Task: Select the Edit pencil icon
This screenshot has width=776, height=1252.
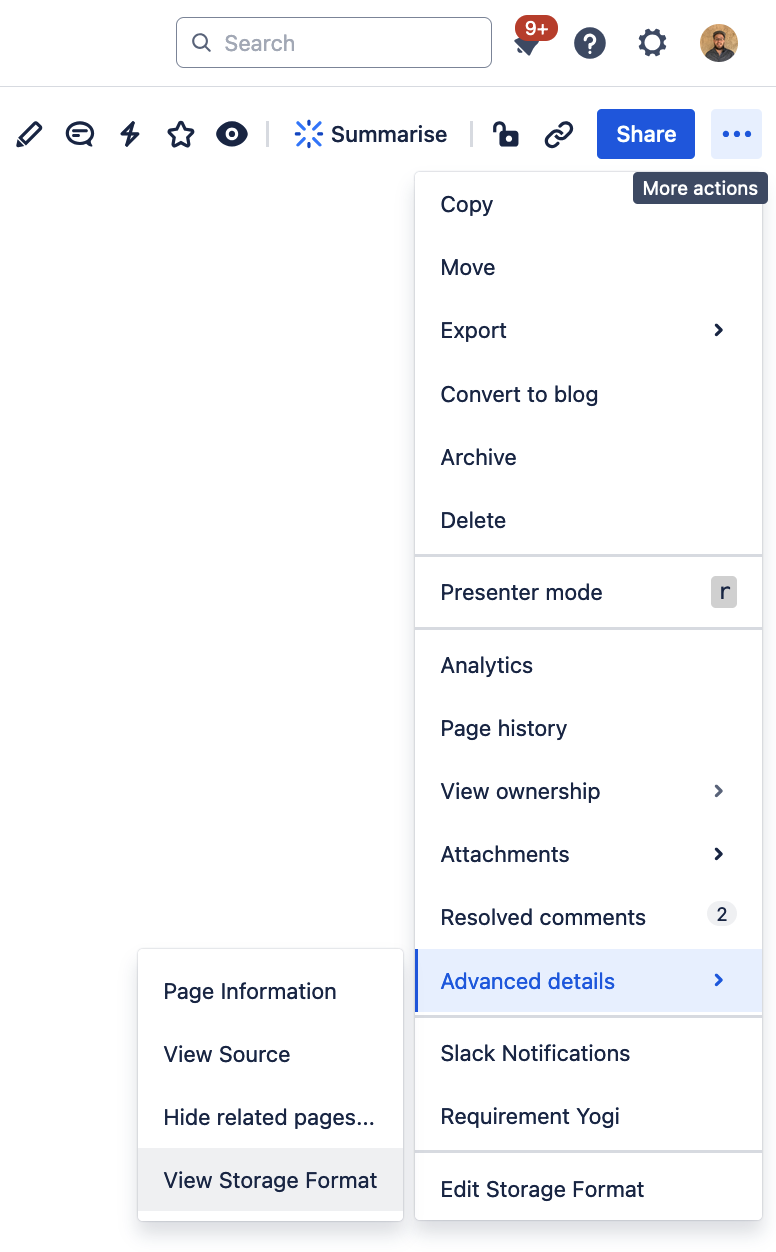Action: (29, 134)
